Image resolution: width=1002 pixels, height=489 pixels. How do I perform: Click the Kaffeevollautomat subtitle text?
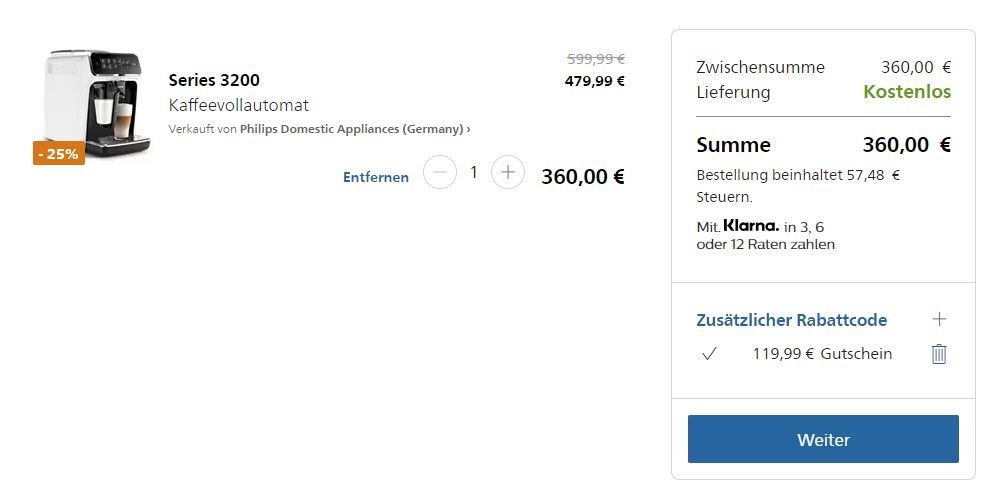pos(238,105)
